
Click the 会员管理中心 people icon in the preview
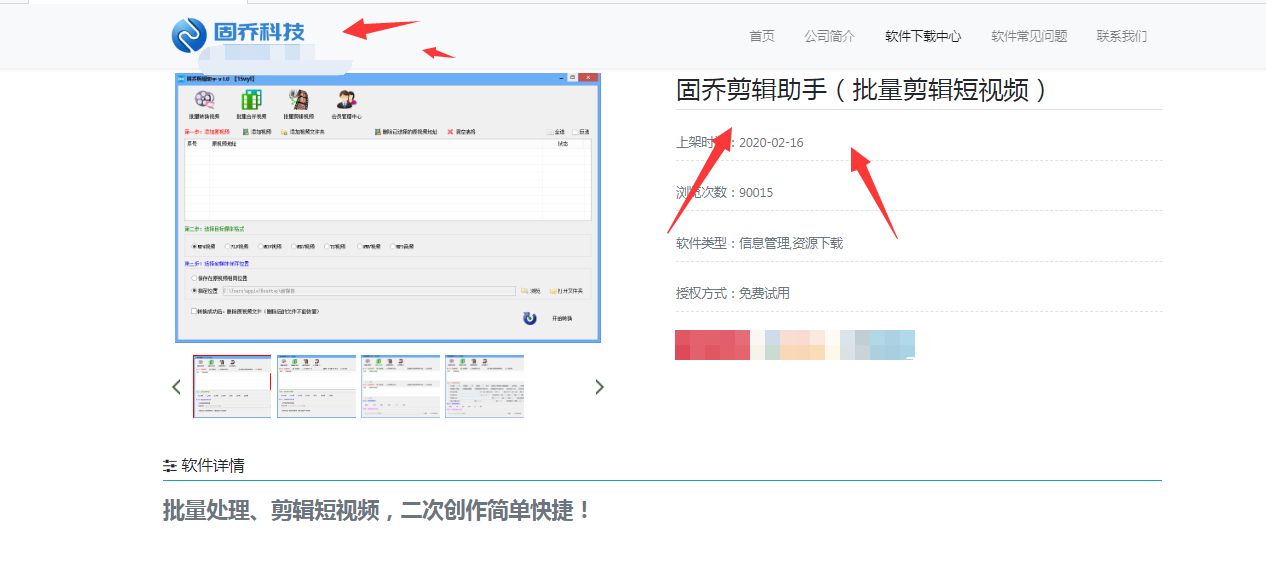pyautogui.click(x=346, y=99)
